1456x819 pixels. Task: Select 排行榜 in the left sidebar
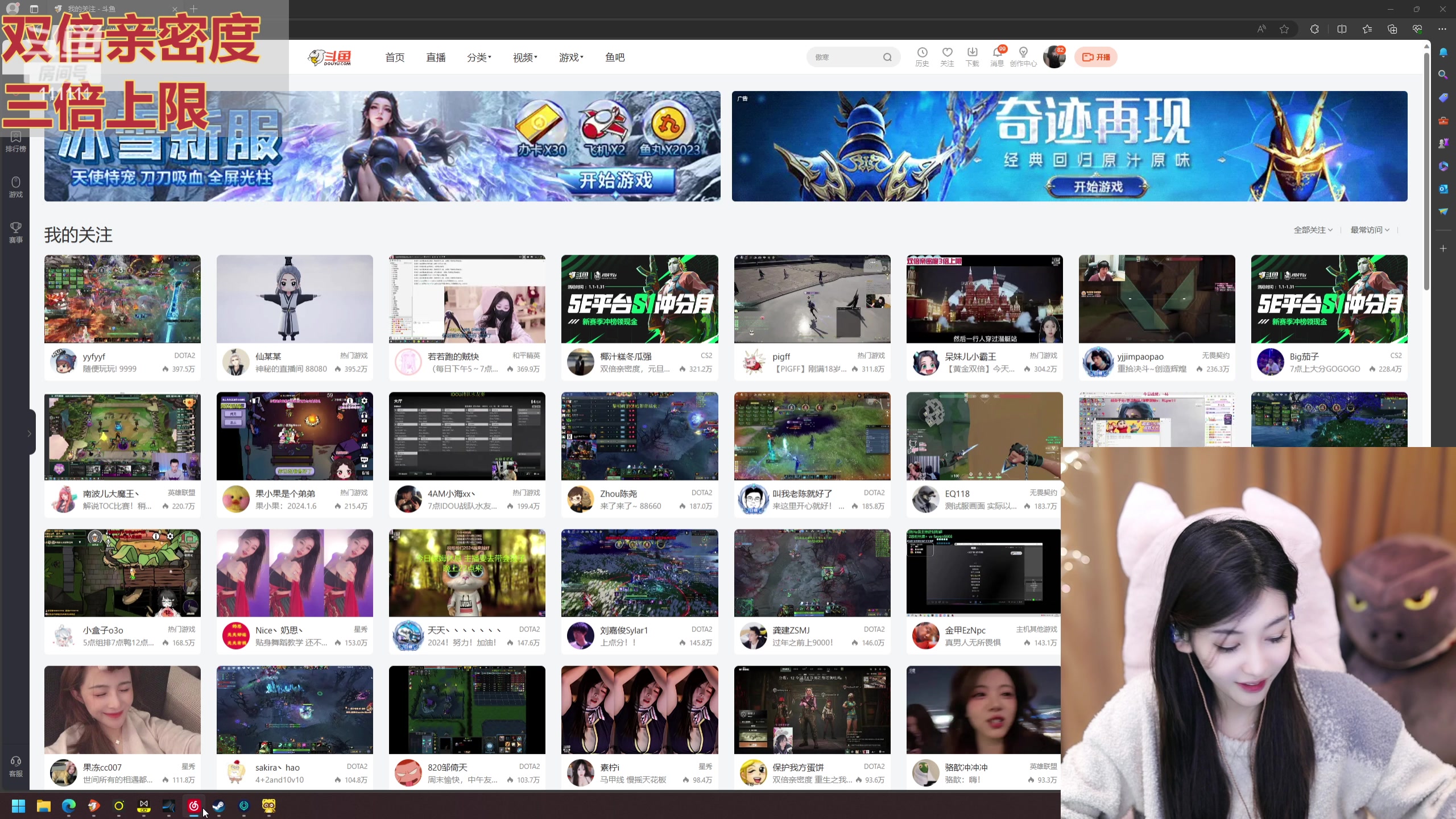(x=15, y=142)
